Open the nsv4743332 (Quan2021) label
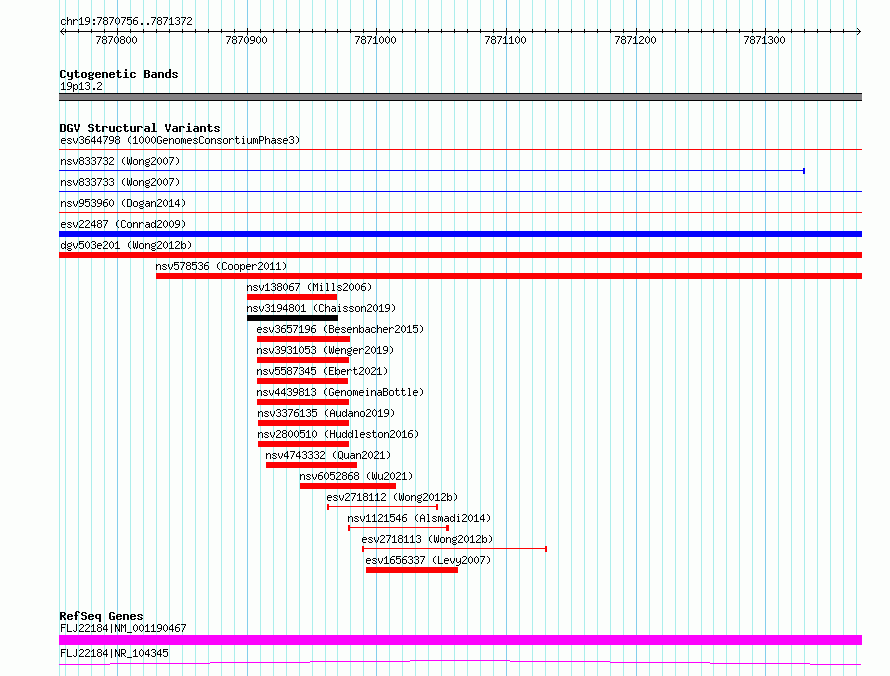 [x=328, y=455]
